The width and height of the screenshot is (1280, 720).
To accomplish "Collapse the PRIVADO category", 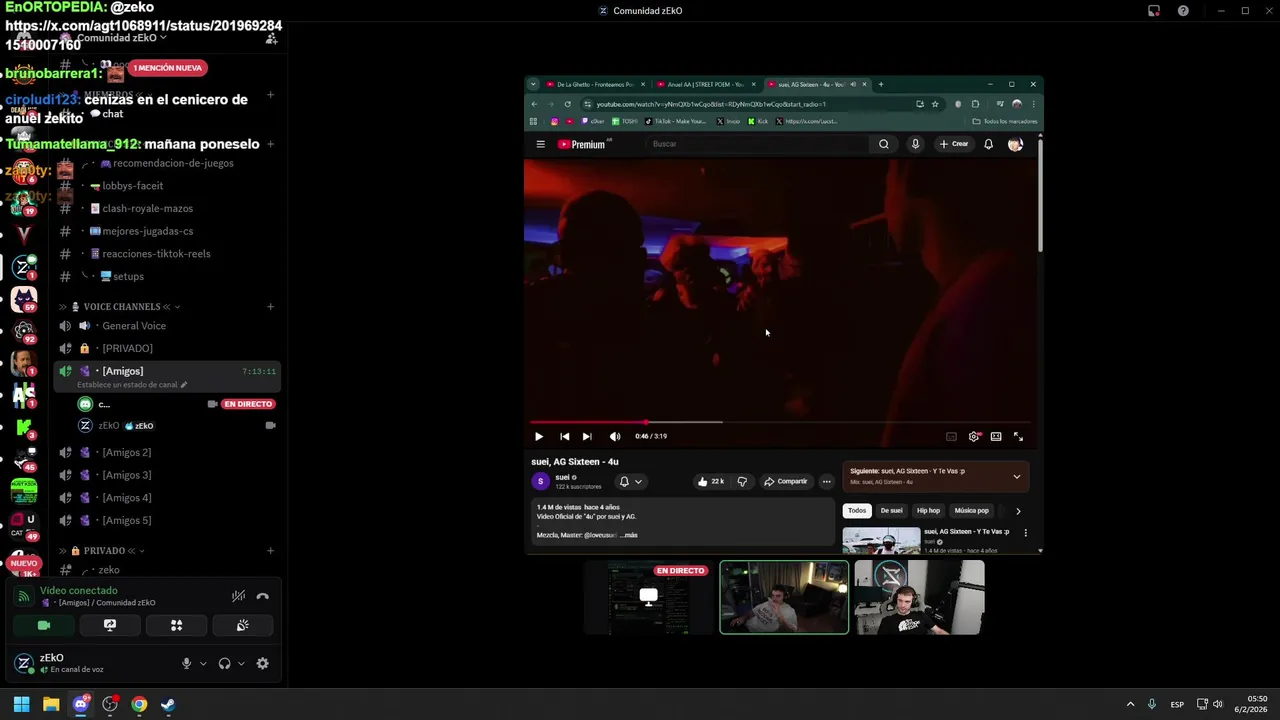I will (x=103, y=551).
